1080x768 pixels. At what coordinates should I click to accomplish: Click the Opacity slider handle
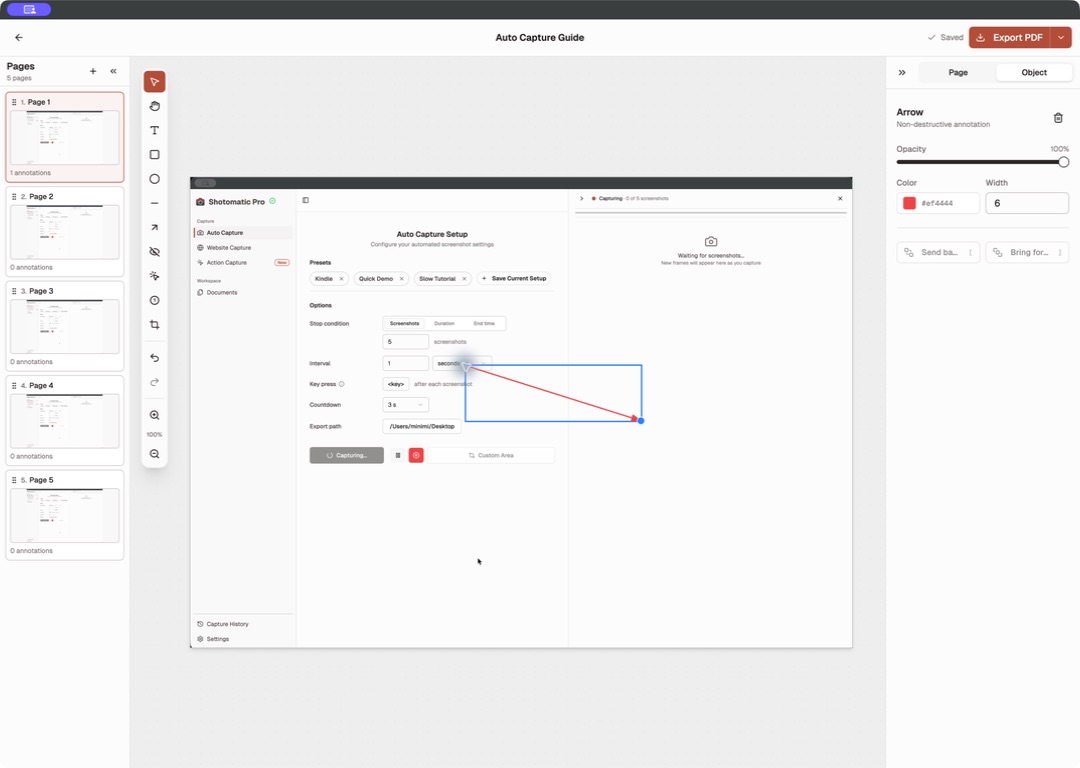[x=1063, y=162]
